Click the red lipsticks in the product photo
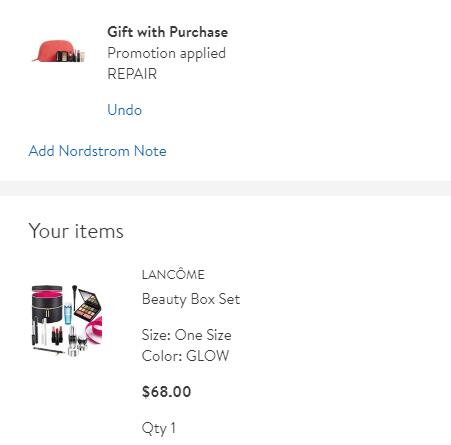Image resolution: width=451 pixels, height=445 pixels. 57,335
